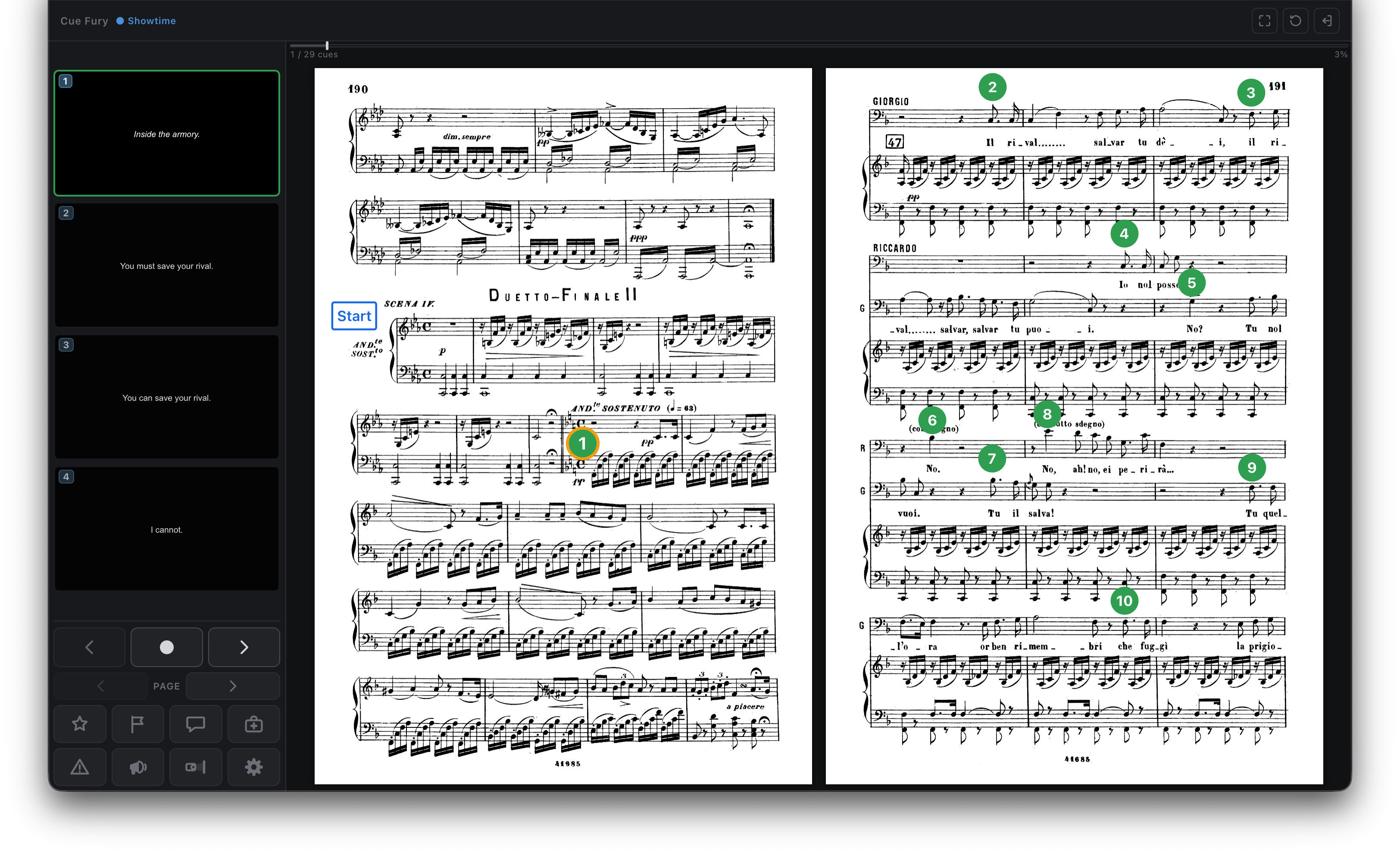Image resolution: width=1400 pixels, height=855 pixels.
Task: Select cue thumbnail 'Inside the armory.'
Action: 166,134
